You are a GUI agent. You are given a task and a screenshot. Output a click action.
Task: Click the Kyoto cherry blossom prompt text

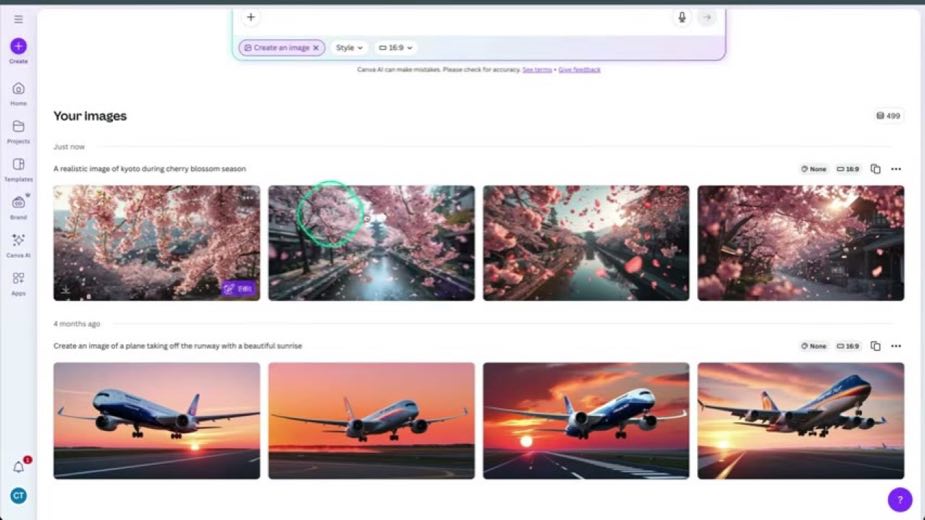[150, 169]
